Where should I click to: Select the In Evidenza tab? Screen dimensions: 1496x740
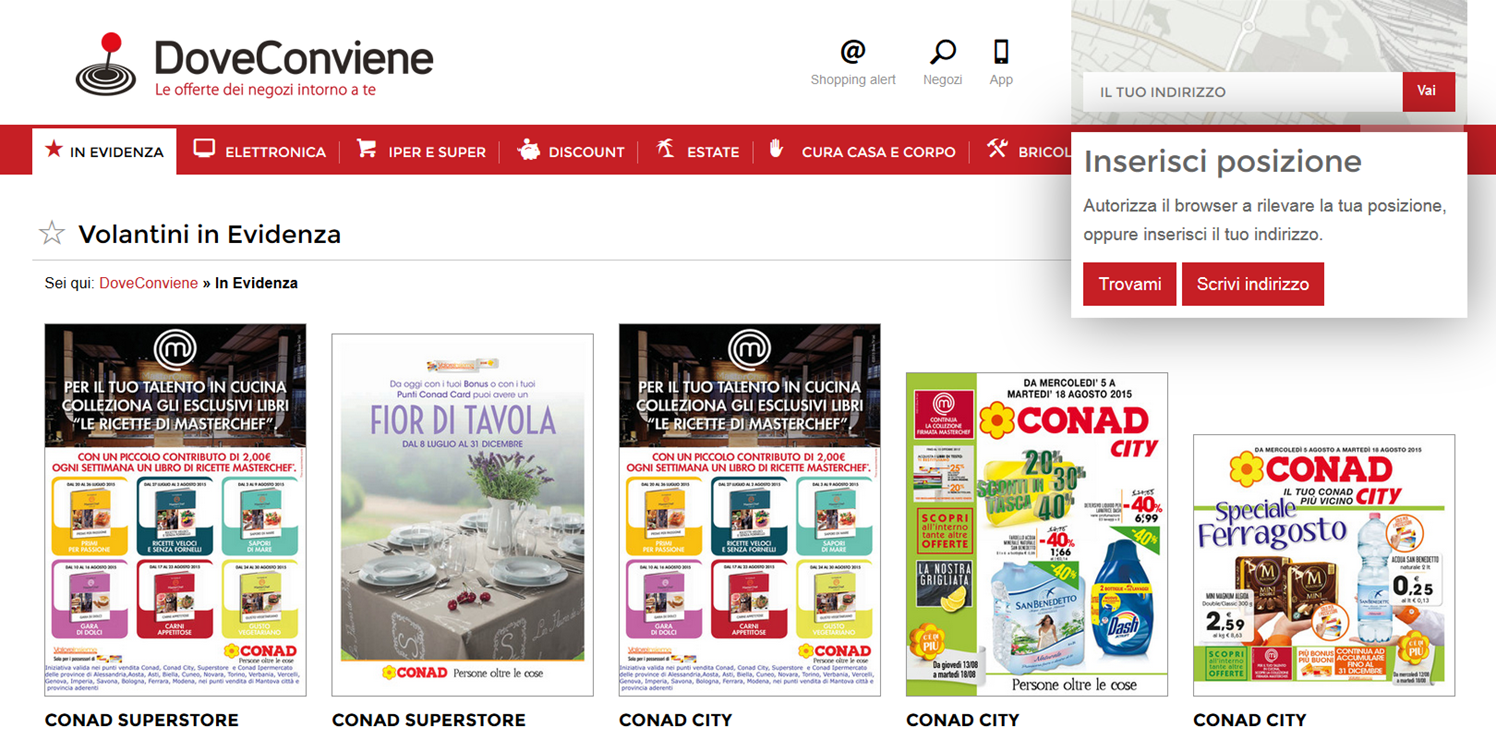(x=104, y=151)
